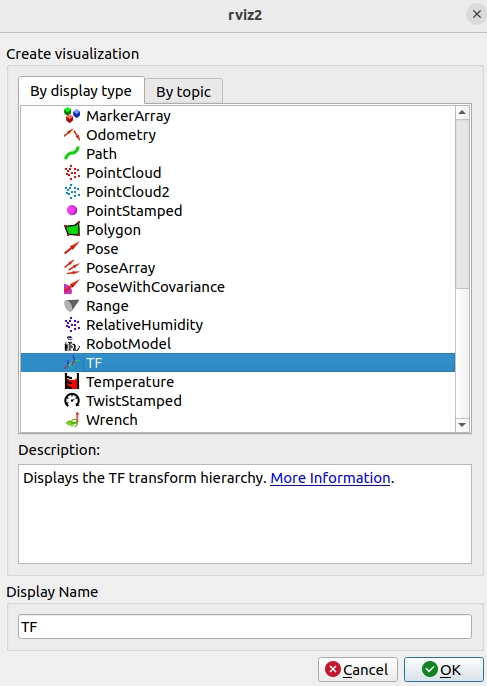Click the scrollbar down arrow
487x686 pixels.
coord(462,424)
